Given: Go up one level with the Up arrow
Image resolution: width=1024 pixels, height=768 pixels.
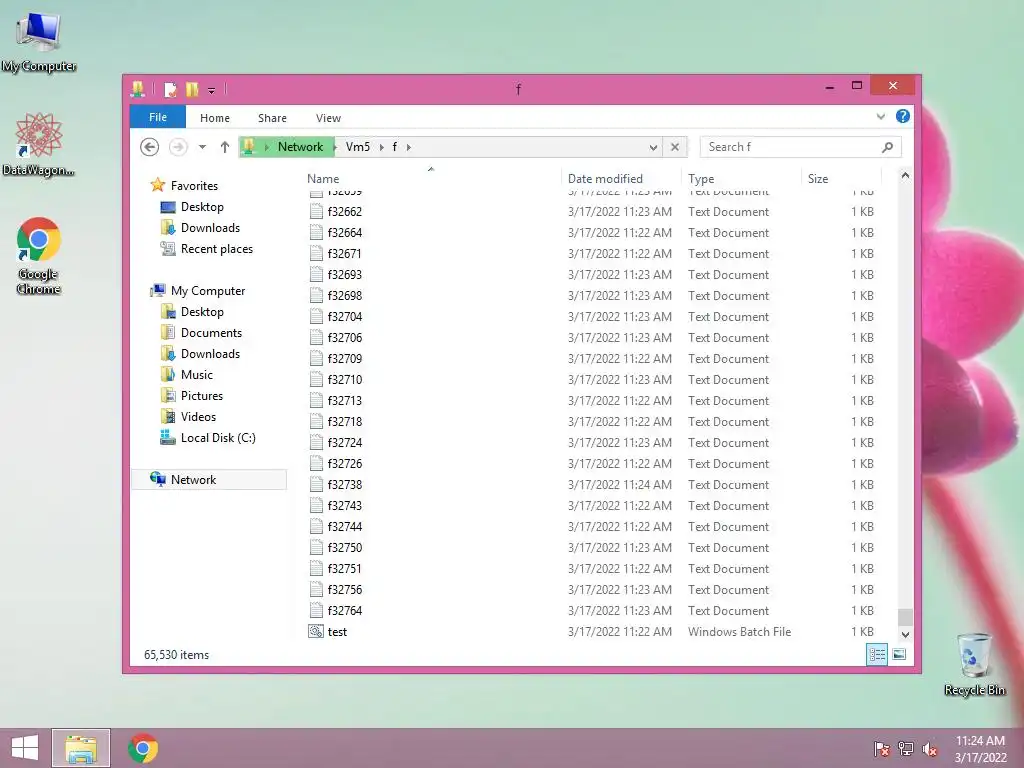Looking at the screenshot, I should click(x=225, y=147).
